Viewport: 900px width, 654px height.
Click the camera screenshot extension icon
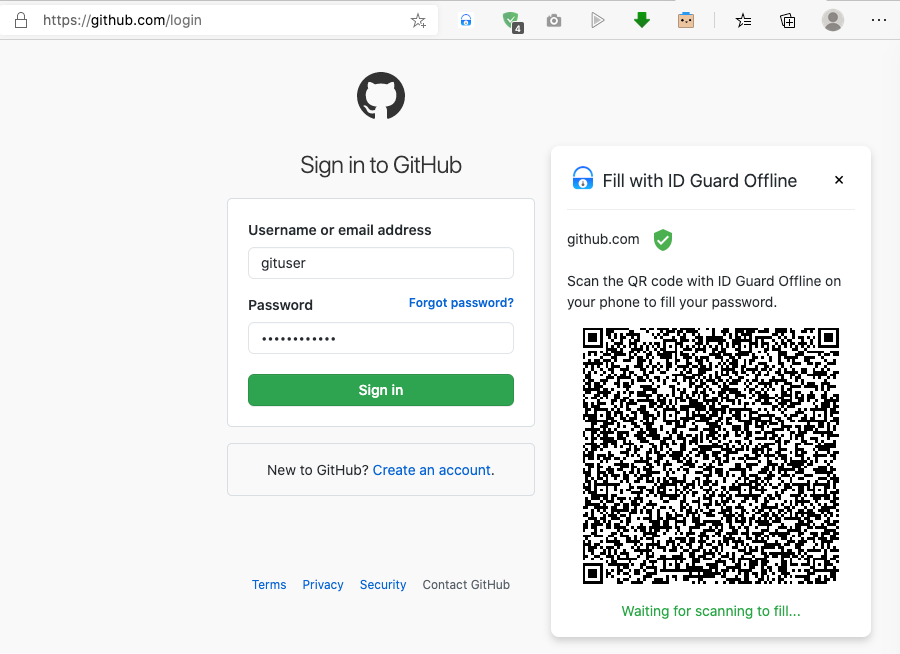[554, 21]
